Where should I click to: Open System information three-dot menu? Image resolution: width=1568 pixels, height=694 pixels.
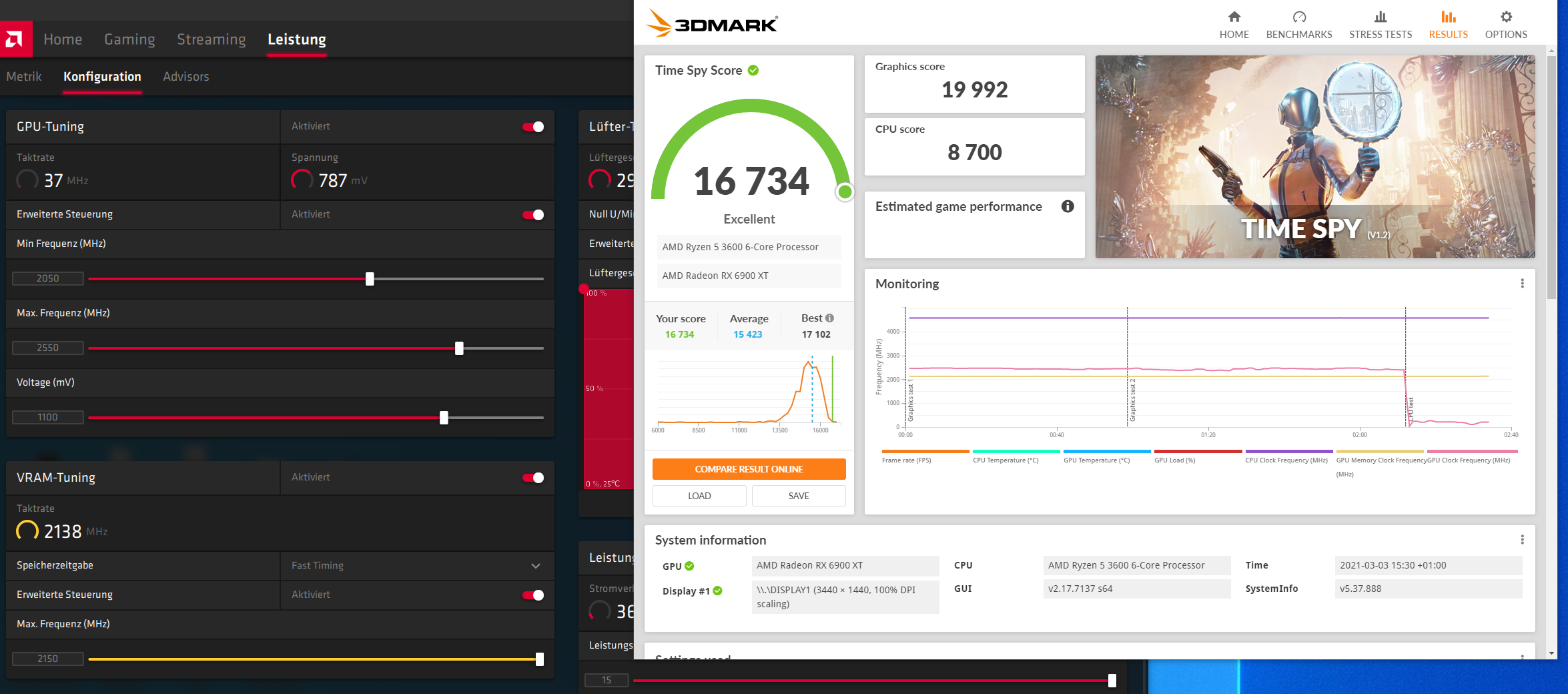click(x=1522, y=539)
